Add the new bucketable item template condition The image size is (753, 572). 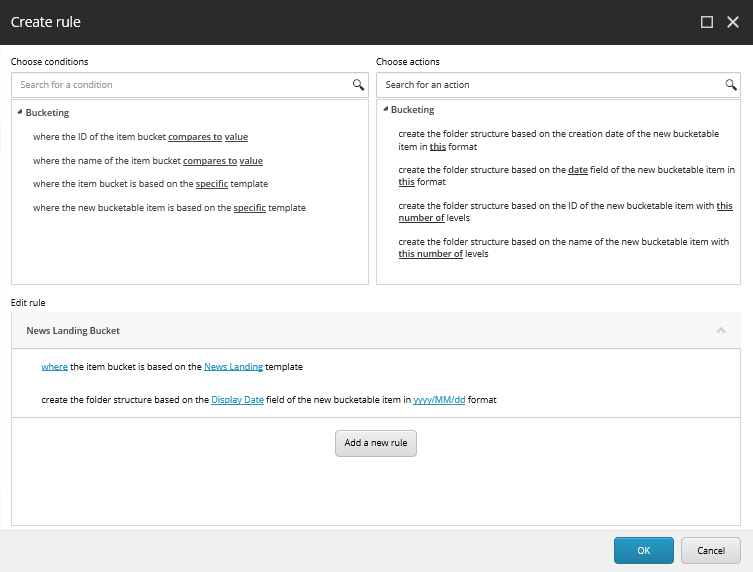tap(169, 208)
